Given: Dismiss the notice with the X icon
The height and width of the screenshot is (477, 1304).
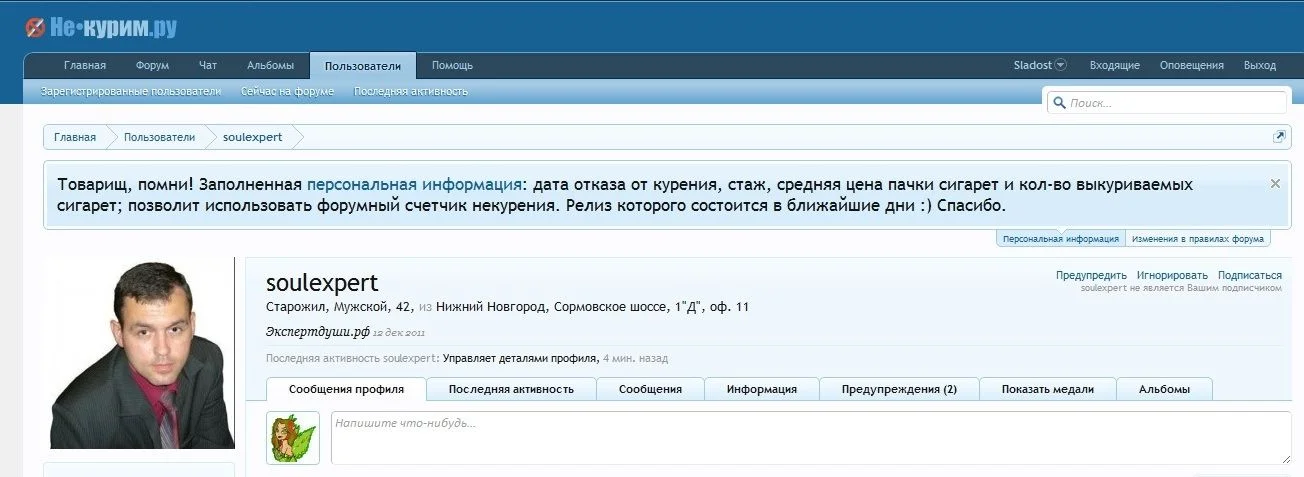Looking at the screenshot, I should pos(1275,184).
